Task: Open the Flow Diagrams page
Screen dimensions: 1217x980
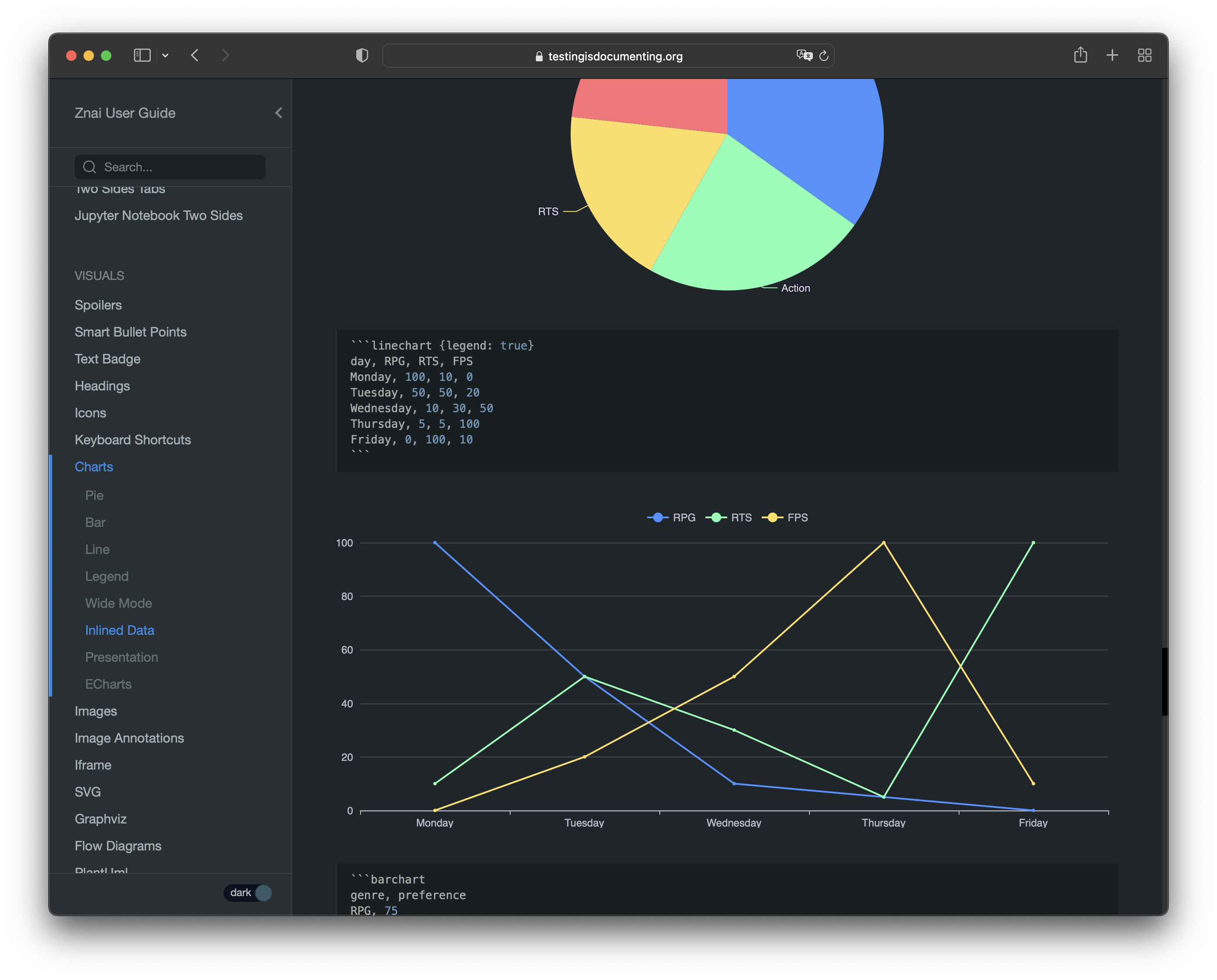Action: click(x=118, y=846)
